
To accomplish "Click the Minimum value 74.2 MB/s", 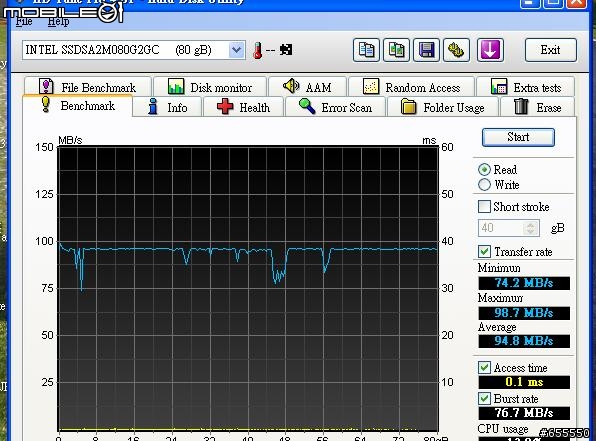I will [x=524, y=283].
